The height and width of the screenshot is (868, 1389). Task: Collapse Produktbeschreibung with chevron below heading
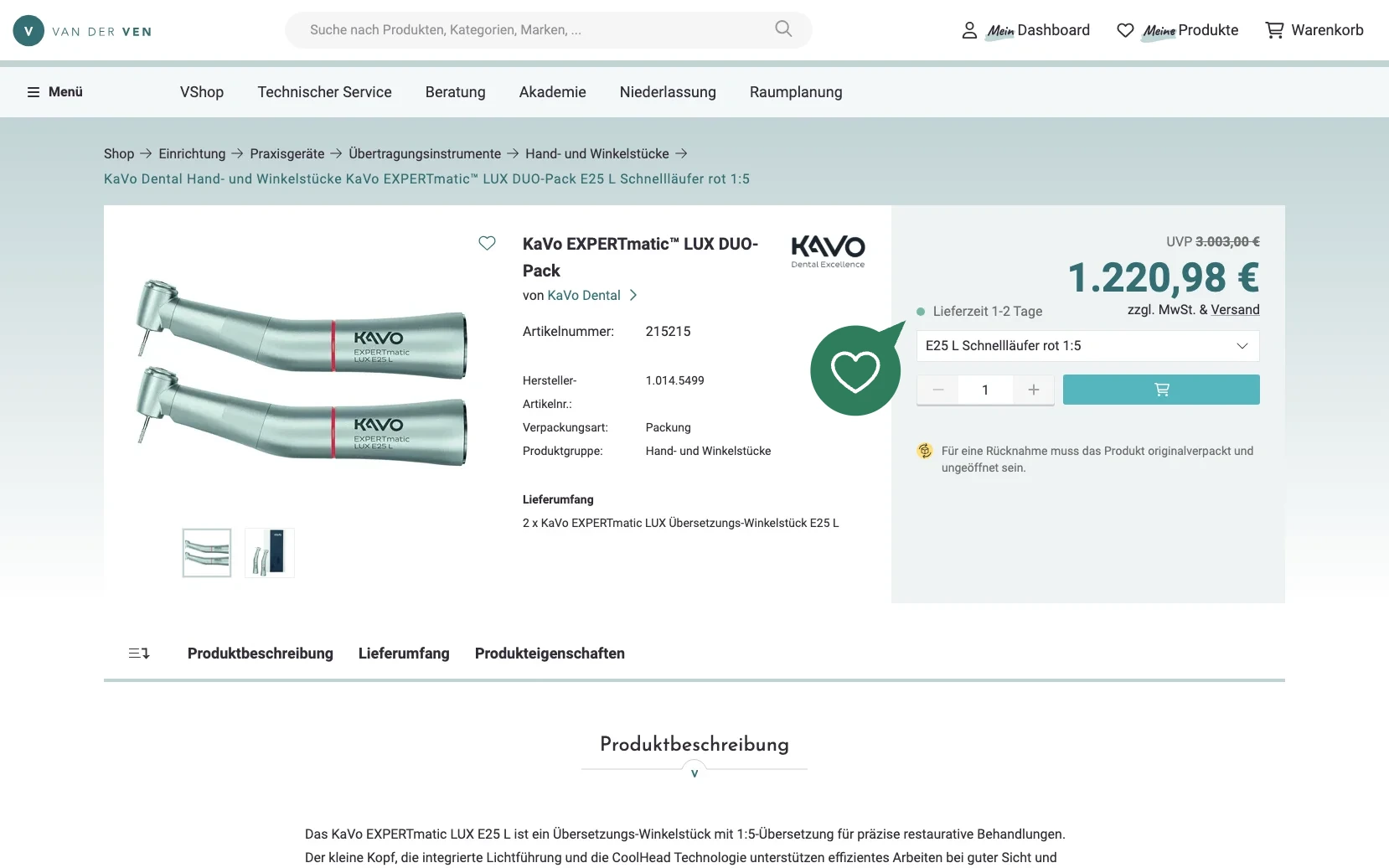coord(694,772)
